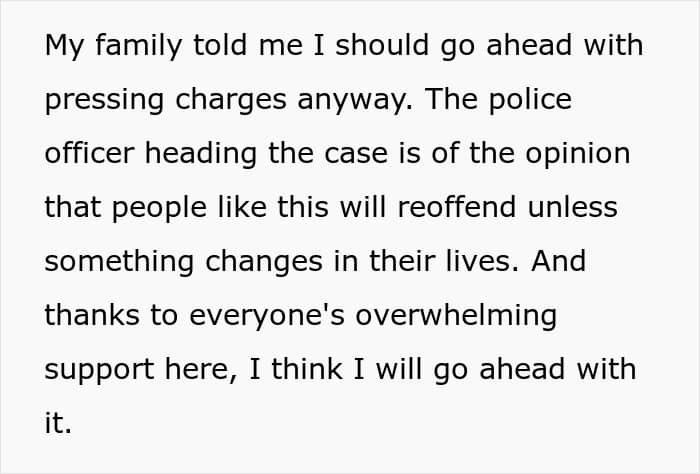Click the word "people"
The width and height of the screenshot is (700, 474).
click(163, 208)
